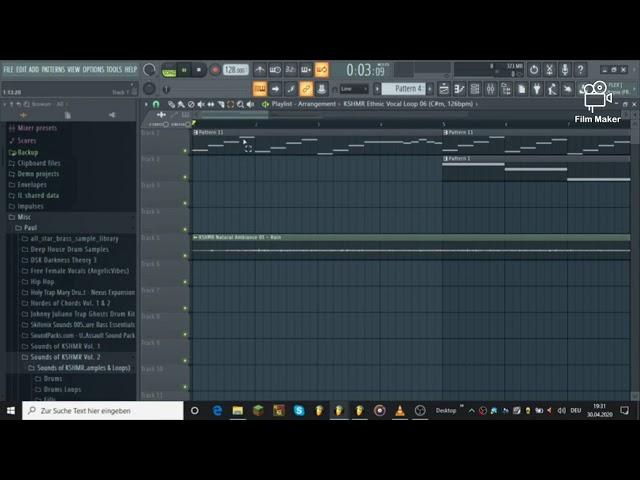Click the tempo tapper icon
The image size is (640, 480).
pos(552,89)
